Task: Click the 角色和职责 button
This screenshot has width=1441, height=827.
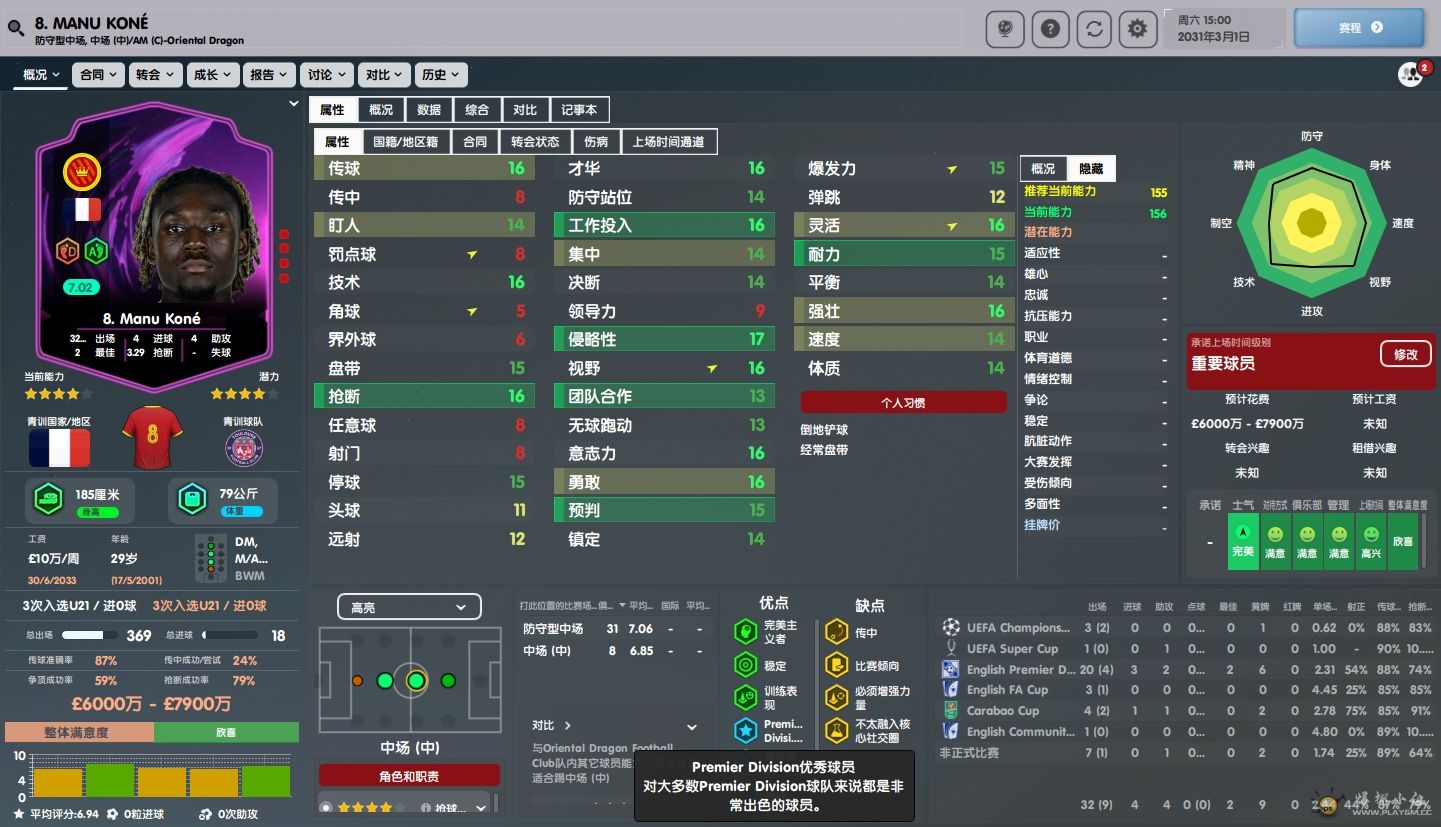Action: 409,776
